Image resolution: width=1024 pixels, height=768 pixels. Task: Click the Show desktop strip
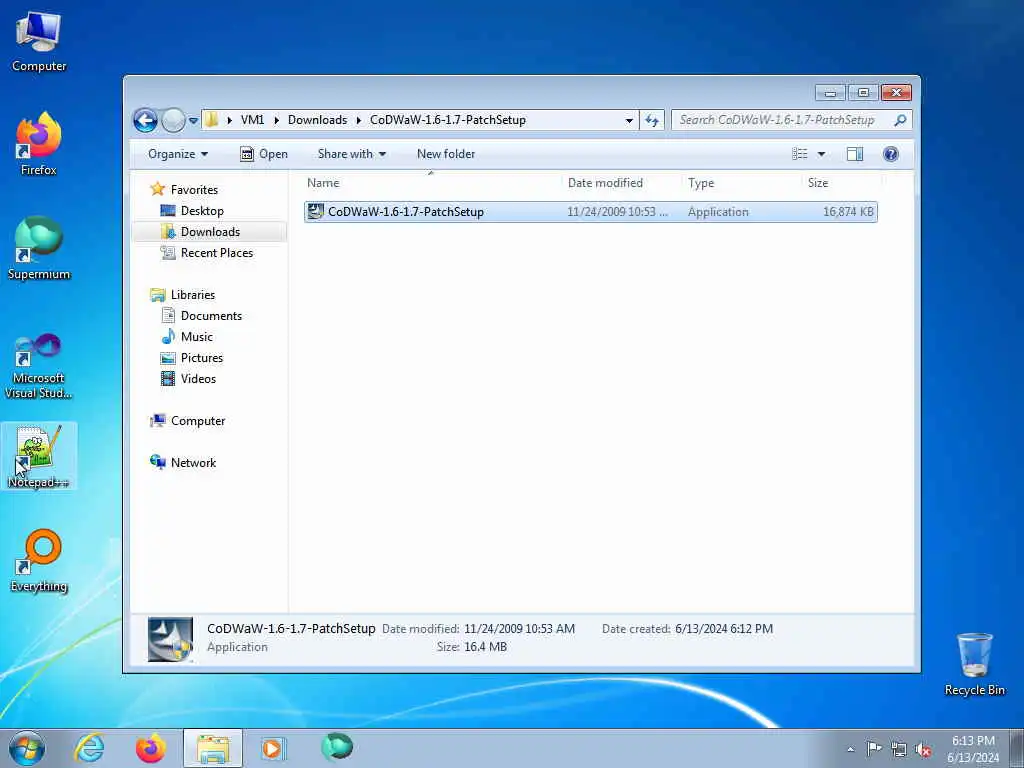pyautogui.click(x=1017, y=749)
